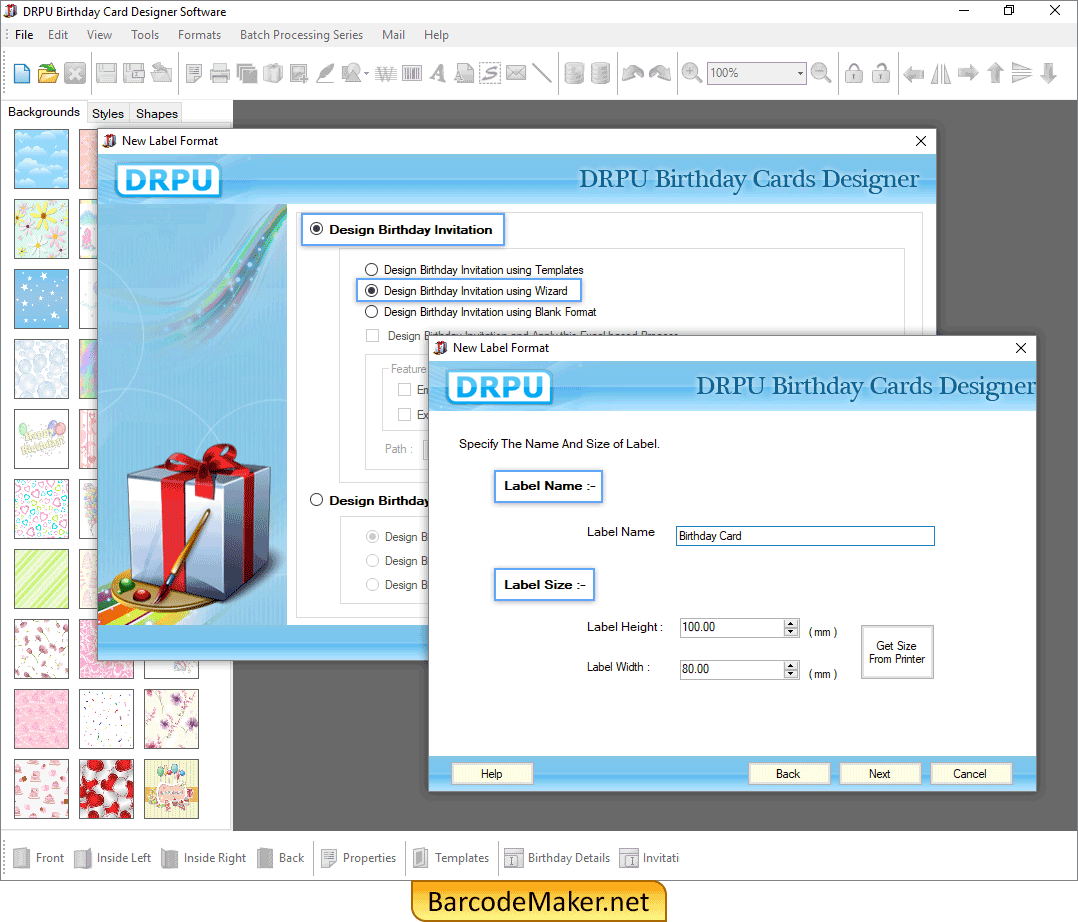Select the diagonal line drawing tool
Viewport: 1078px width, 922px height.
click(x=542, y=73)
